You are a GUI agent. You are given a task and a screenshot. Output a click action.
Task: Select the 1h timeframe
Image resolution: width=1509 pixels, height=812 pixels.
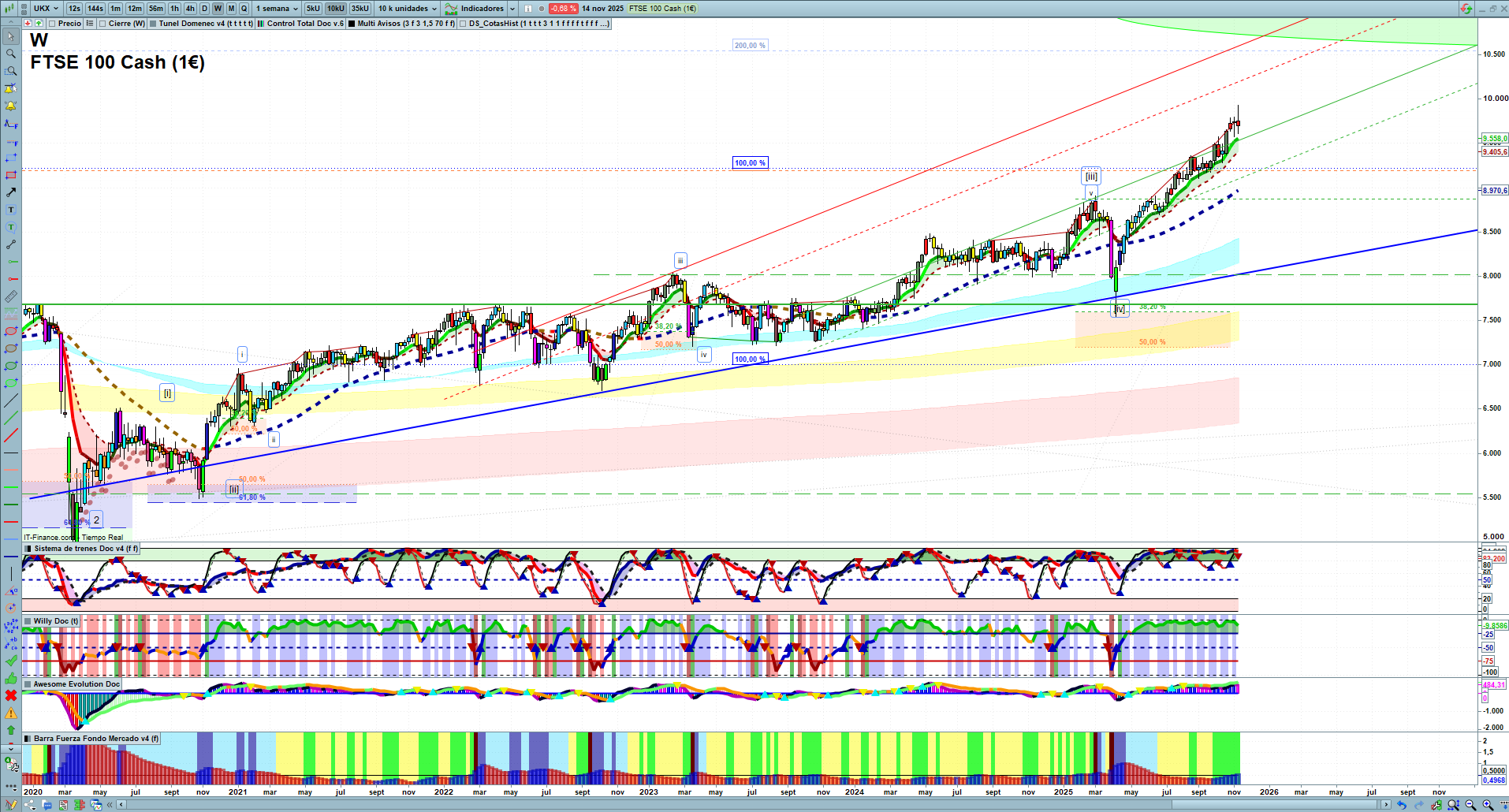click(x=175, y=9)
